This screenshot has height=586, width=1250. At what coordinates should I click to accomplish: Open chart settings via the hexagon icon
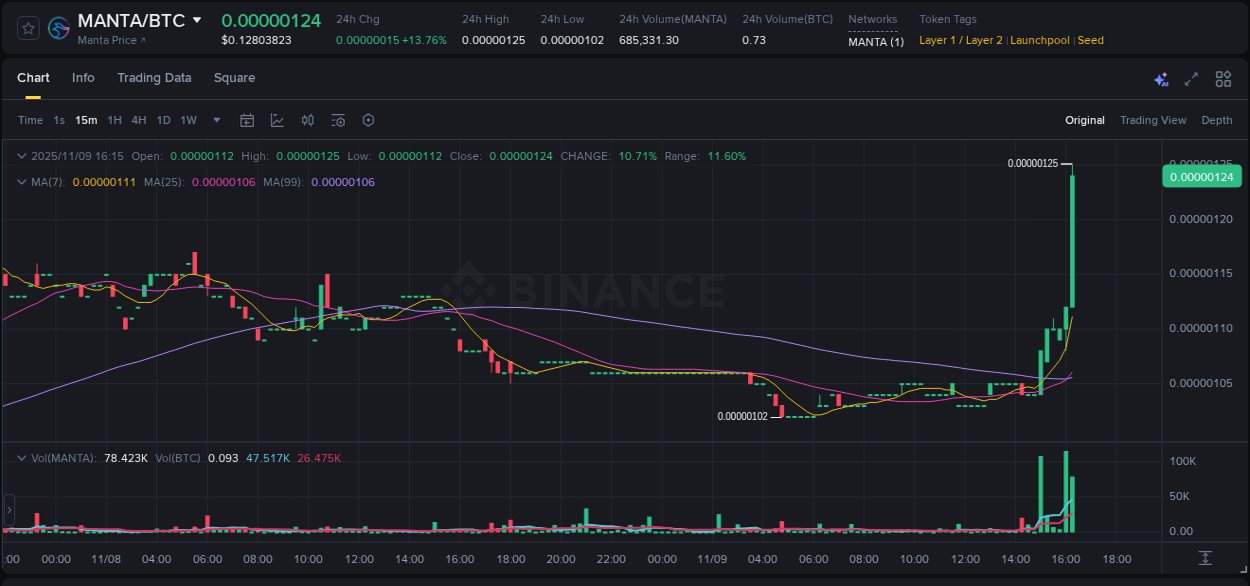click(368, 119)
